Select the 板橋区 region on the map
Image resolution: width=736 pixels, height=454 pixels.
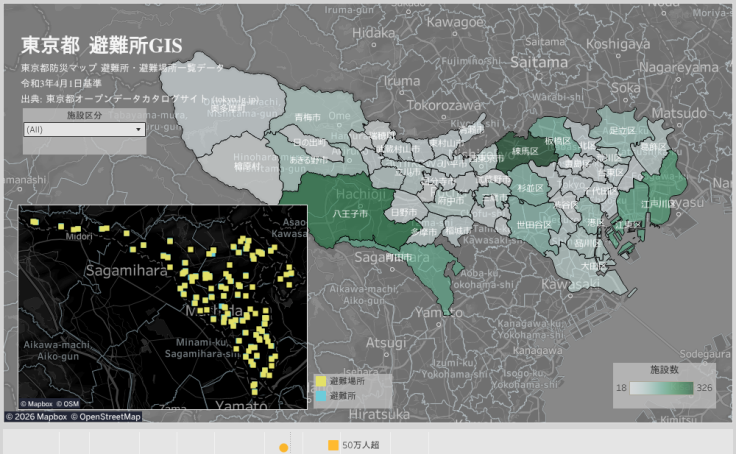[557, 141]
